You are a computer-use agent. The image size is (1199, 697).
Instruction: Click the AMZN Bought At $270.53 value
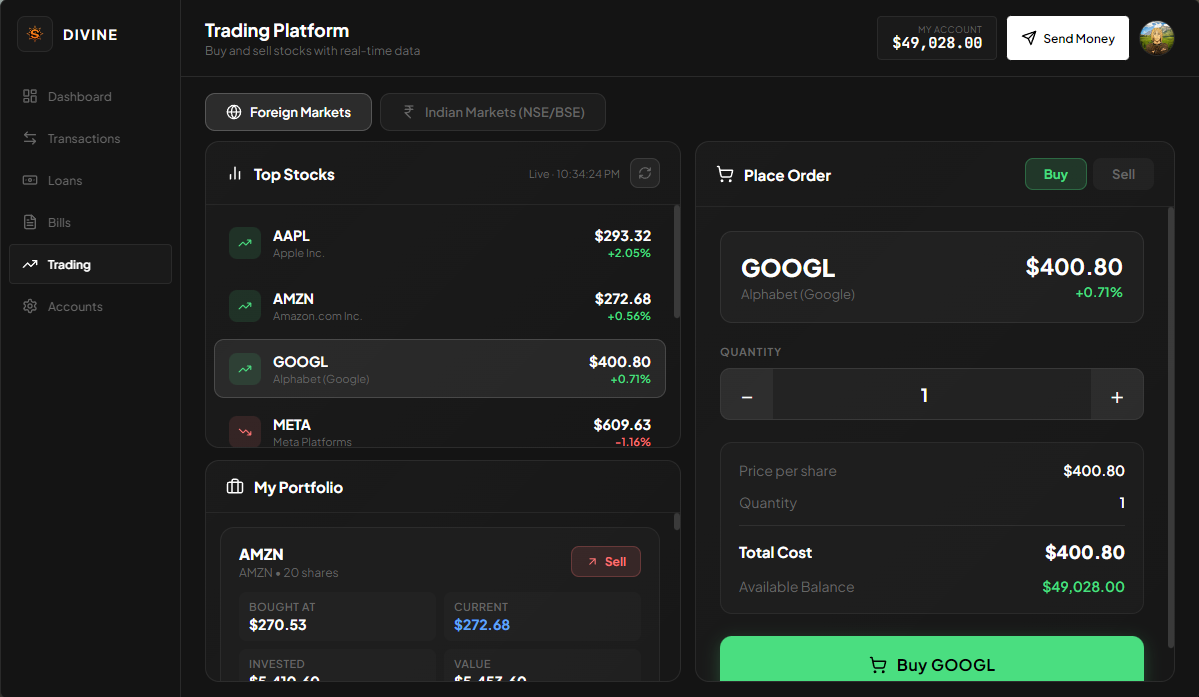(x=278, y=625)
